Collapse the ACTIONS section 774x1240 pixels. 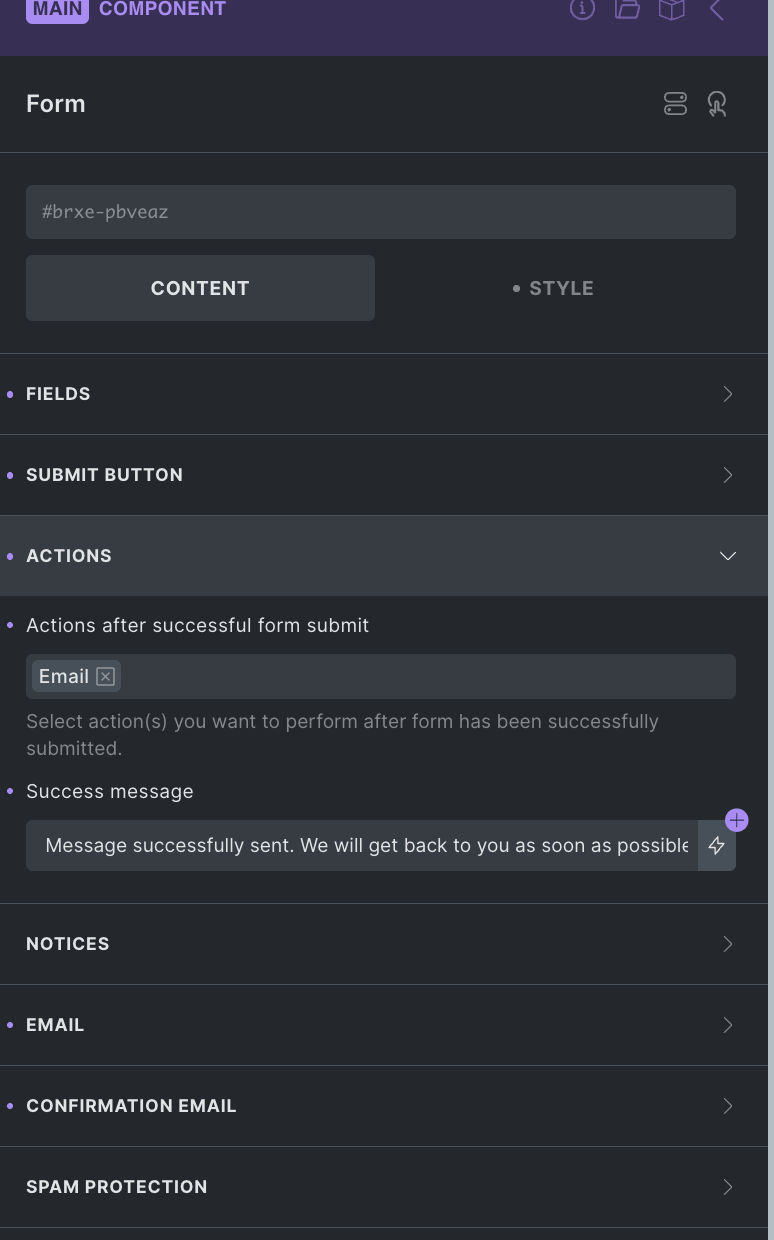pos(384,556)
